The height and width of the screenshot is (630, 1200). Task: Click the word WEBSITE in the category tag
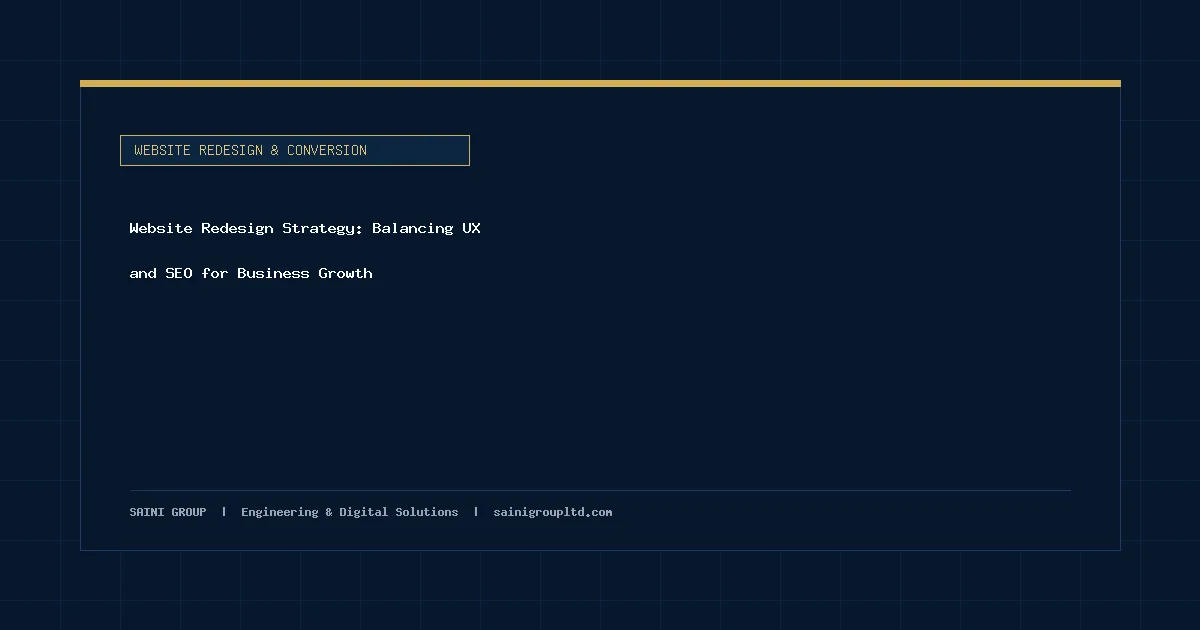162,150
